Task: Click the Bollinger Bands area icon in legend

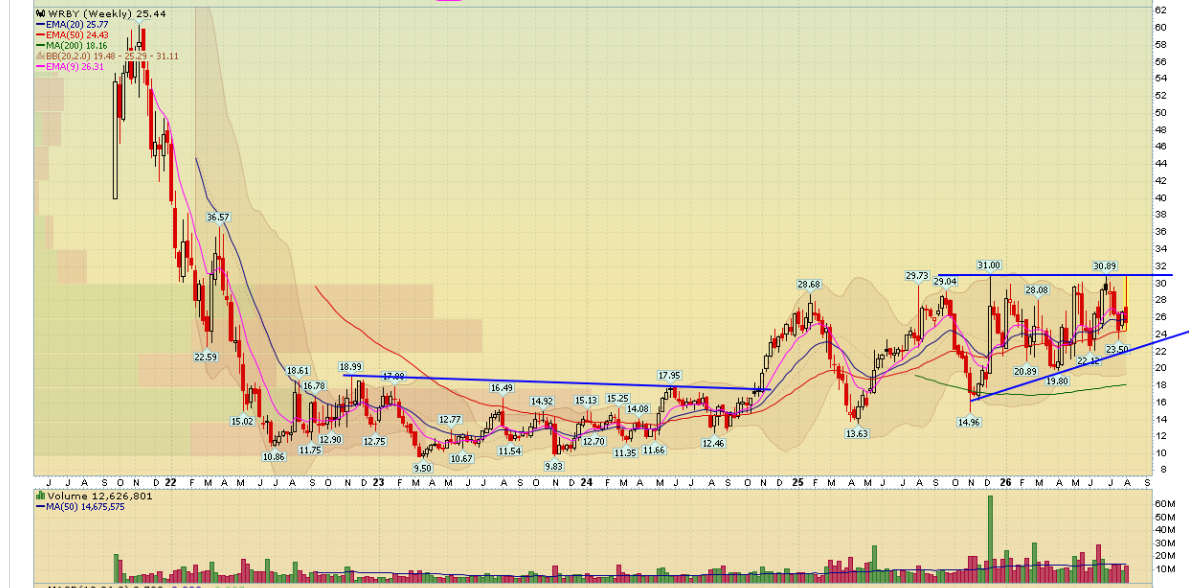Action: pyautogui.click(x=39, y=56)
